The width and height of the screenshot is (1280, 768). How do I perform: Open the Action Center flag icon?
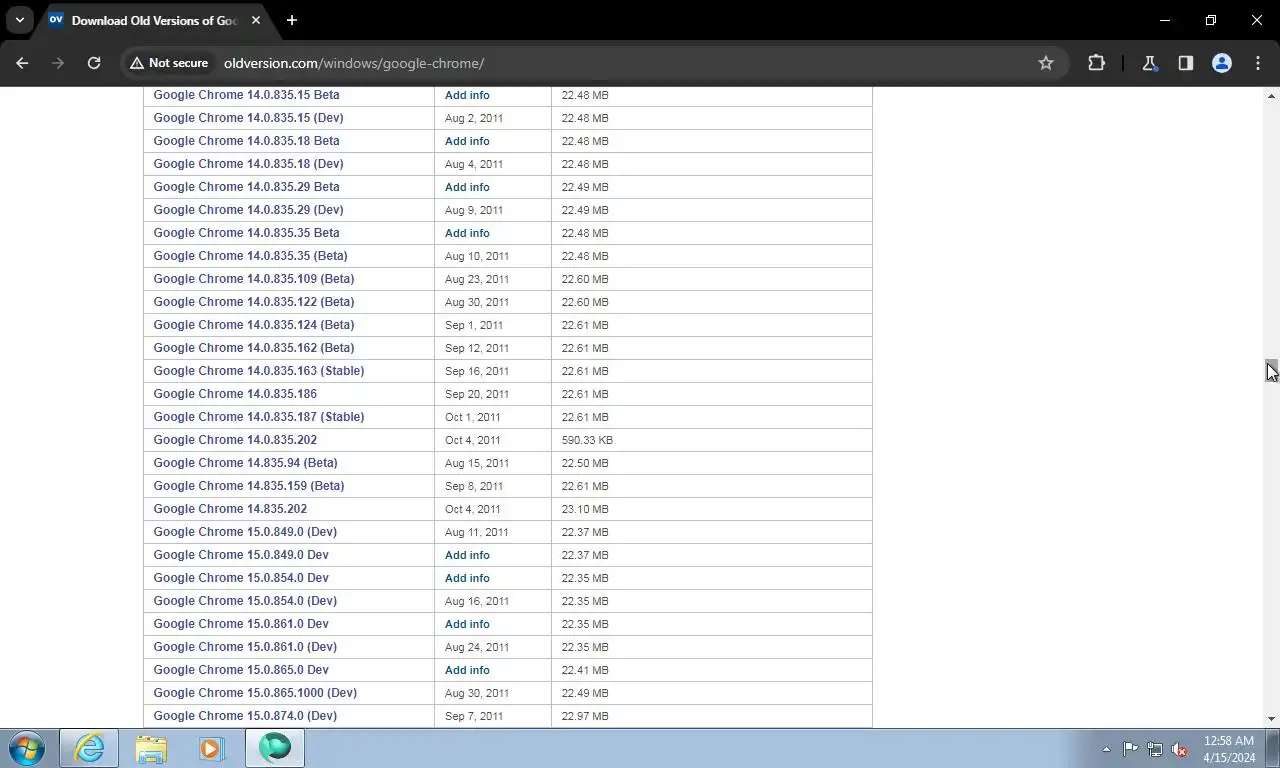click(x=1130, y=749)
